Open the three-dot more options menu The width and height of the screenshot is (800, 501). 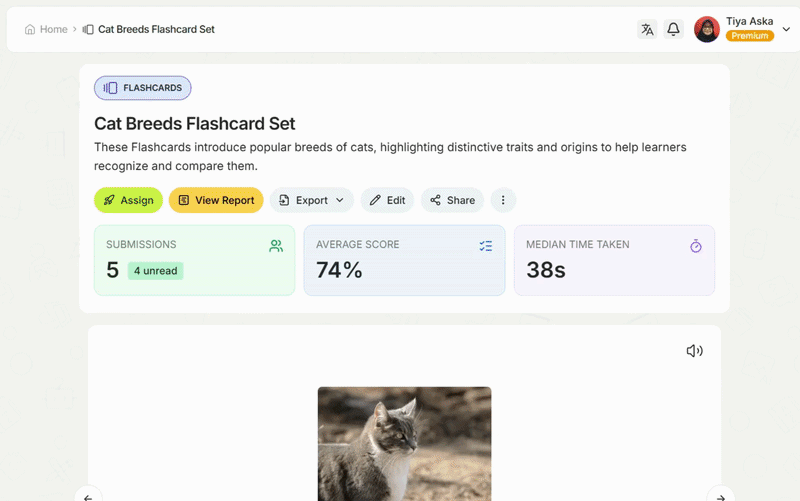503,200
